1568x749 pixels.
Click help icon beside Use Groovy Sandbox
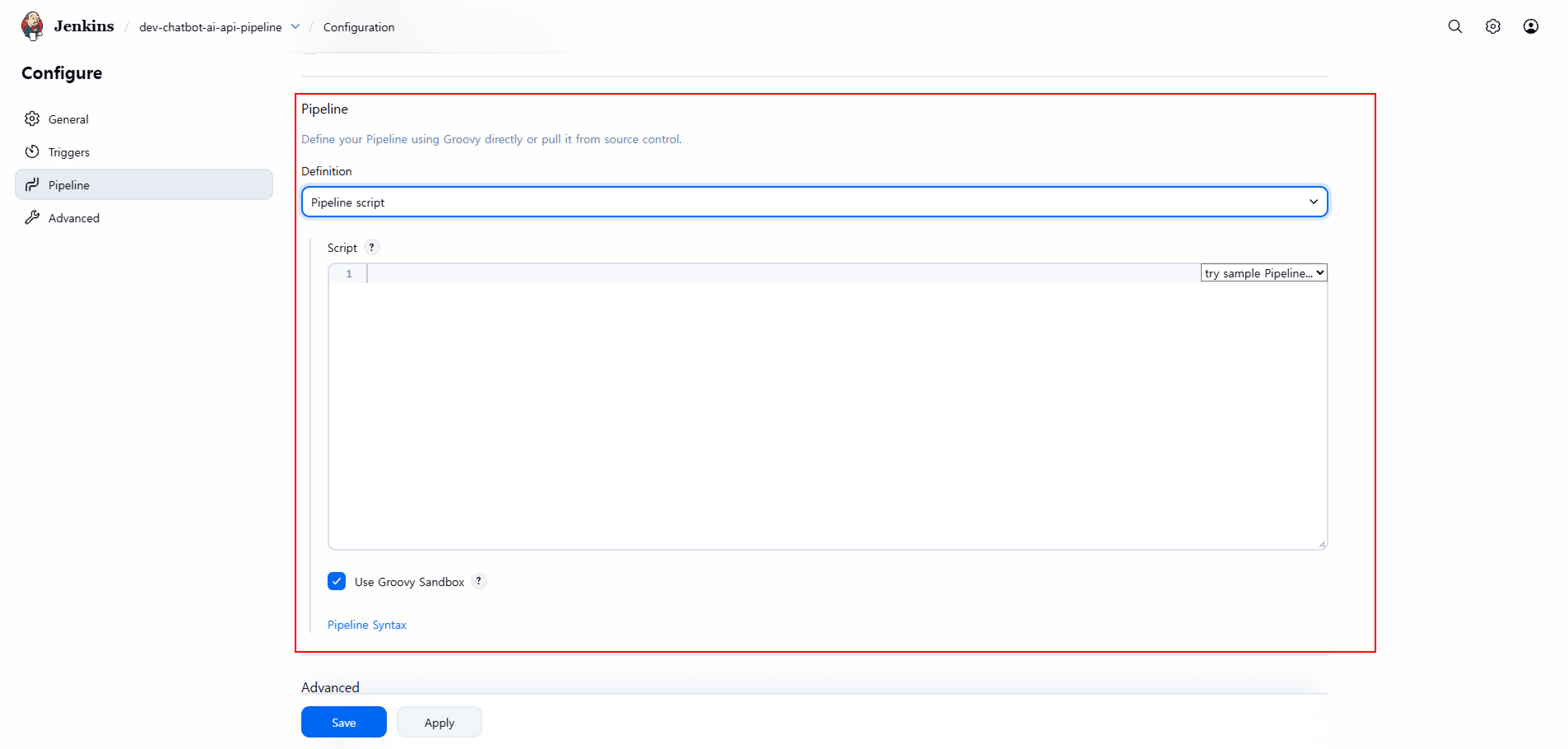(479, 581)
